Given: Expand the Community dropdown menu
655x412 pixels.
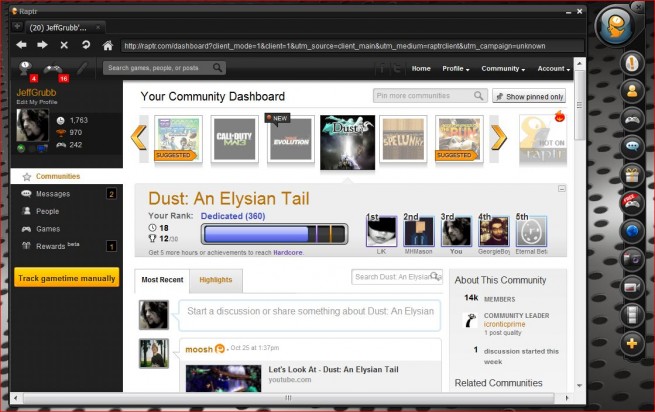Looking at the screenshot, I should (x=503, y=69).
